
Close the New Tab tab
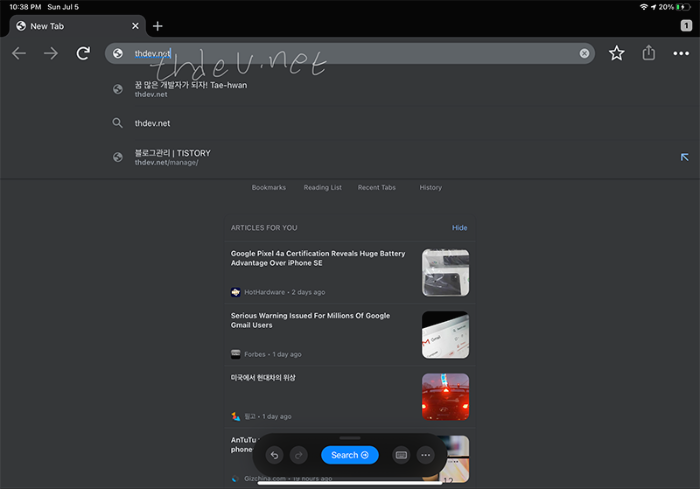click(x=135, y=26)
